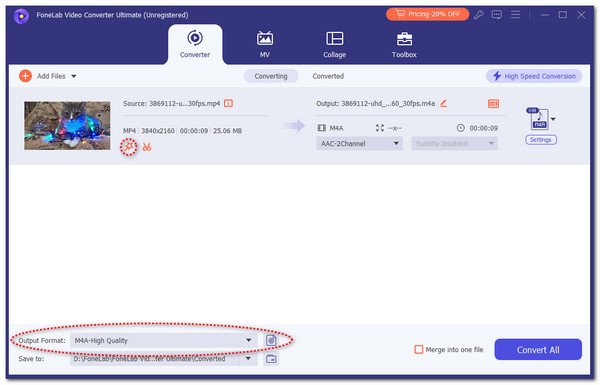The width and height of the screenshot is (600, 385).
Task: Click the Source: 3869112-u...30fps.mp4 text
Action: (x=171, y=103)
